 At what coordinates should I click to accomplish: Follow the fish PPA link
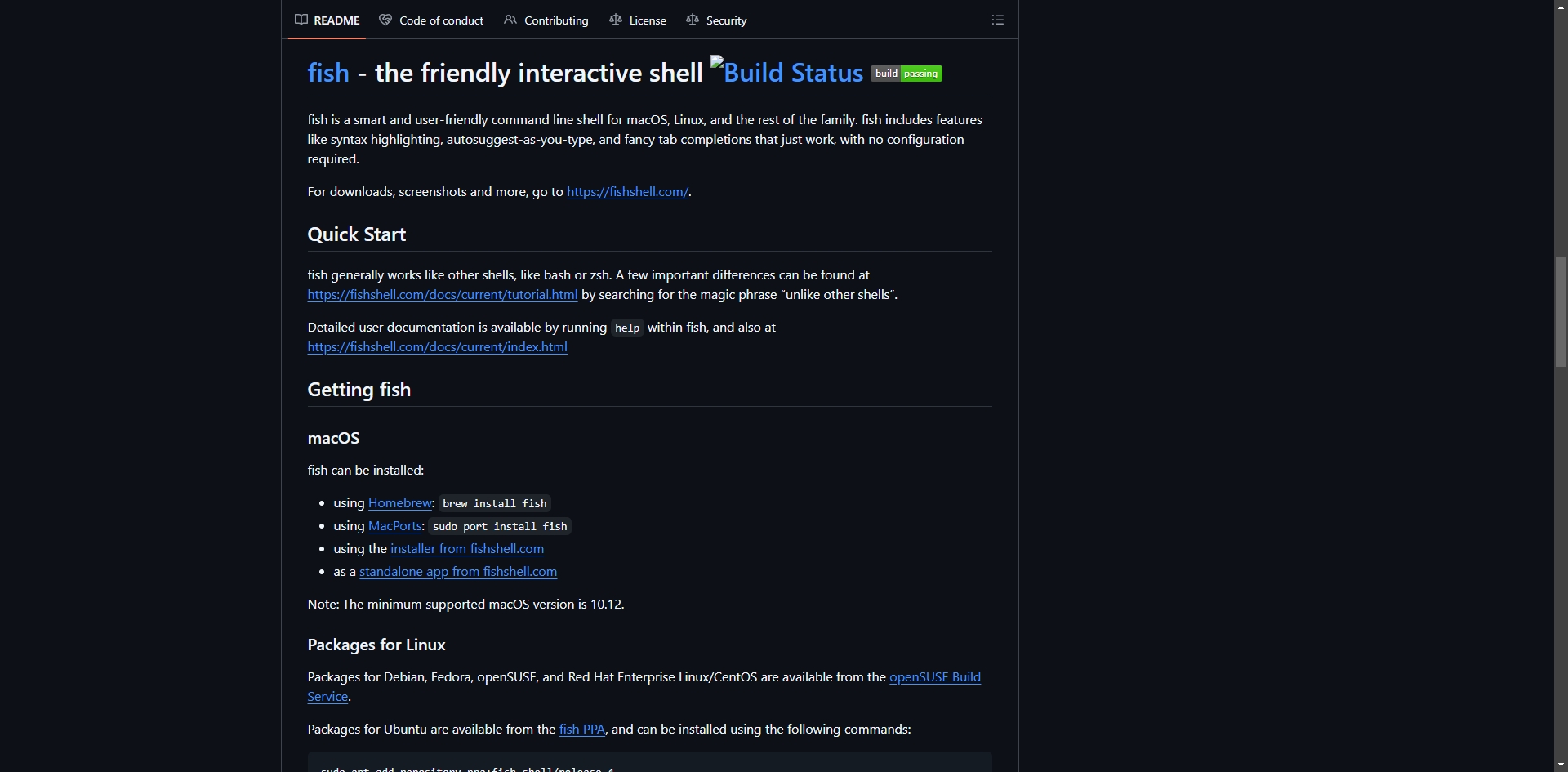click(582, 730)
